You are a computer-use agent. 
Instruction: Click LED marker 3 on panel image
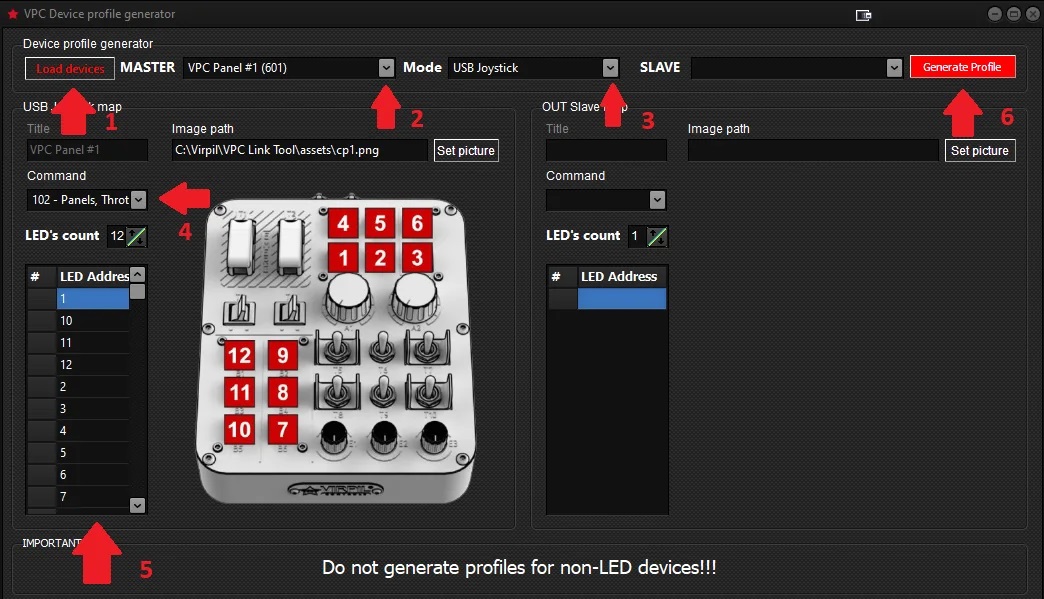[417, 258]
